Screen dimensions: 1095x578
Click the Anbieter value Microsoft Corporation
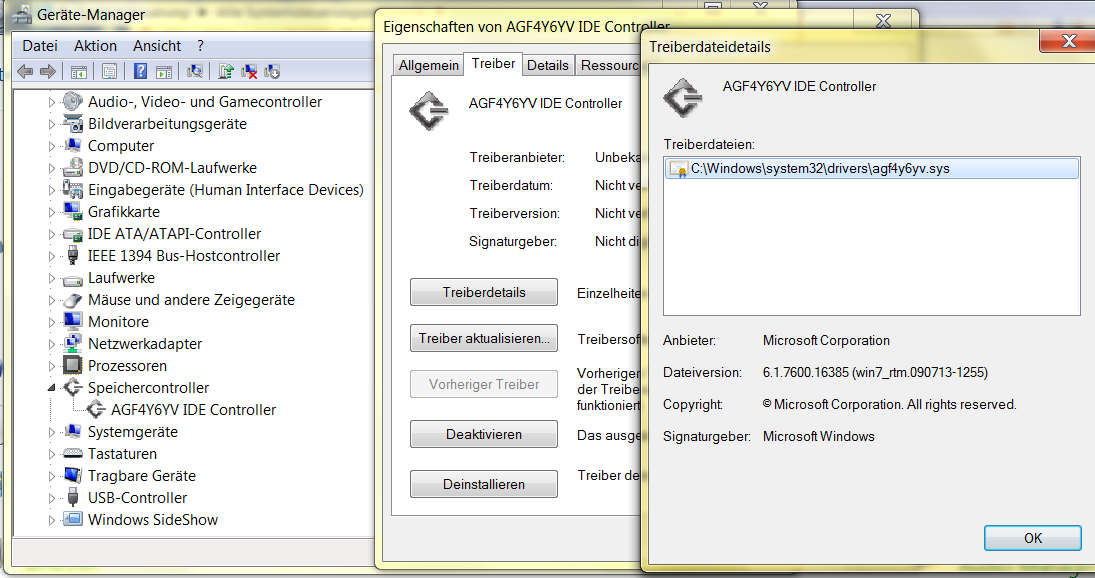tap(826, 341)
